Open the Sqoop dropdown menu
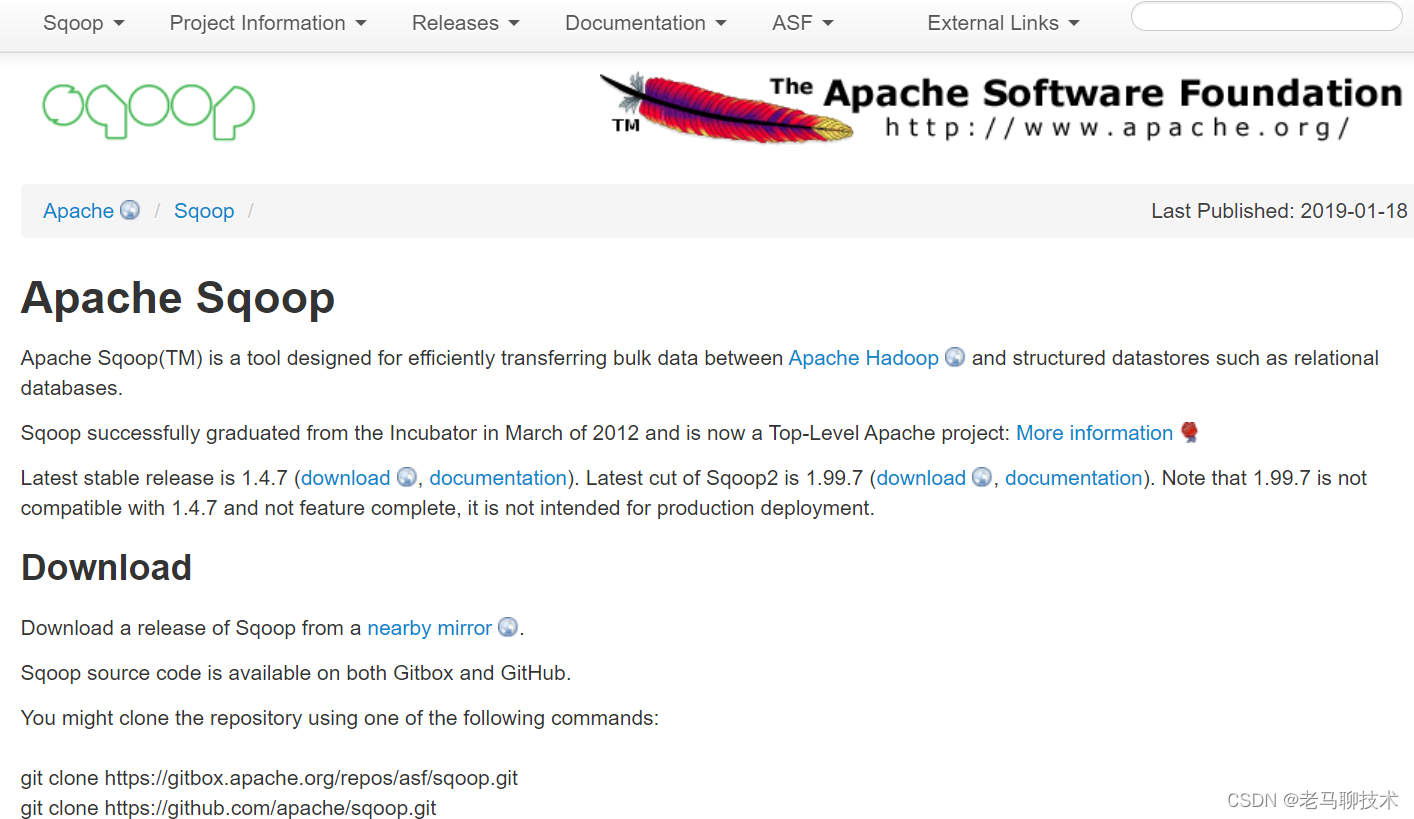Viewport: 1414px width, 819px height. pos(83,23)
